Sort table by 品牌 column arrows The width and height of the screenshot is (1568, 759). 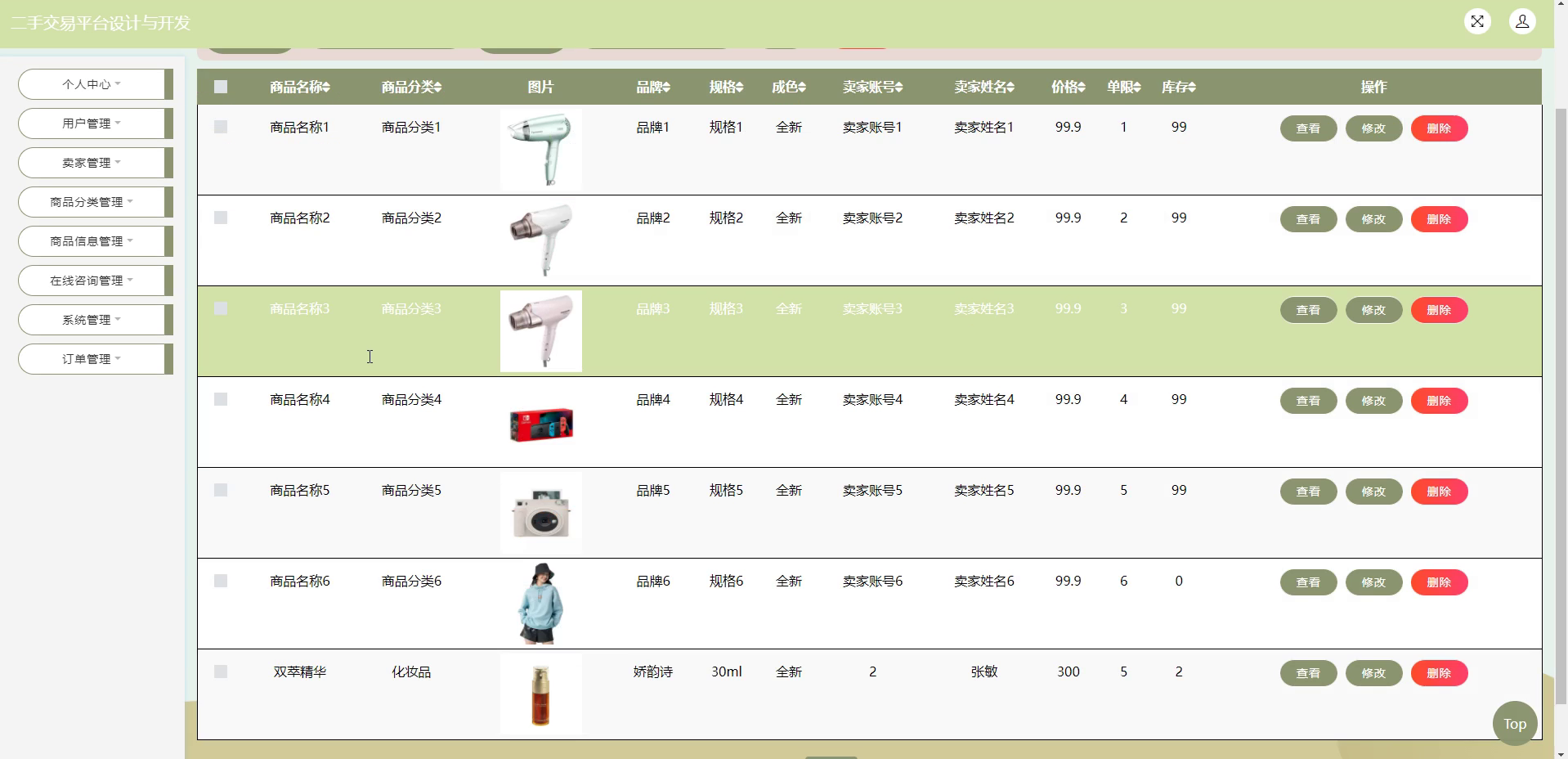[666, 88]
